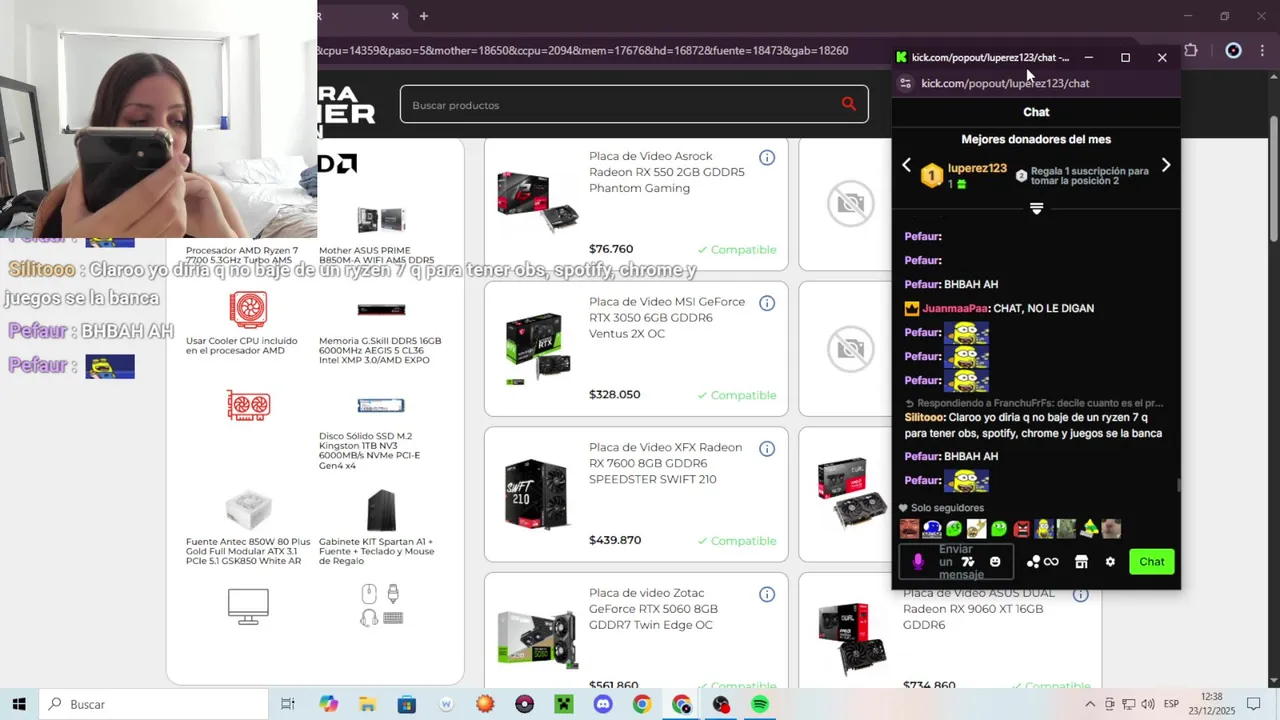Collapse the top donors panel in chat
1280x720 pixels.
(x=1036, y=208)
